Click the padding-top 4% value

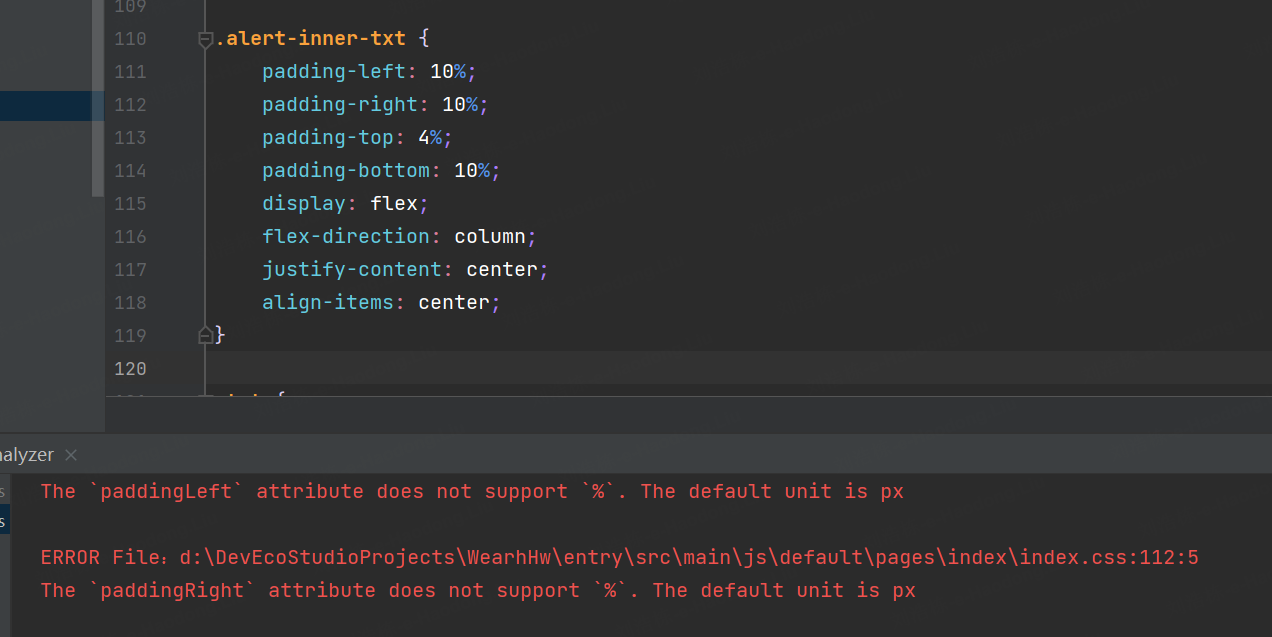pos(435,138)
